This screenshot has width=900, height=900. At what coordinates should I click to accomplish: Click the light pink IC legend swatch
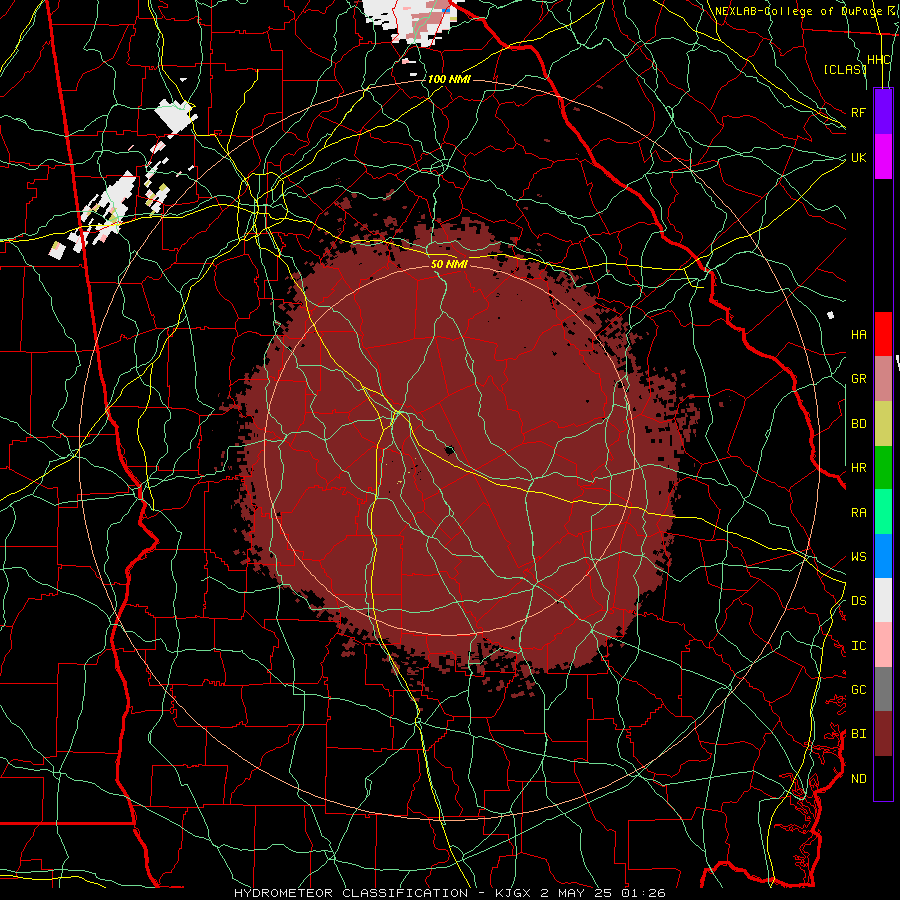click(883, 645)
